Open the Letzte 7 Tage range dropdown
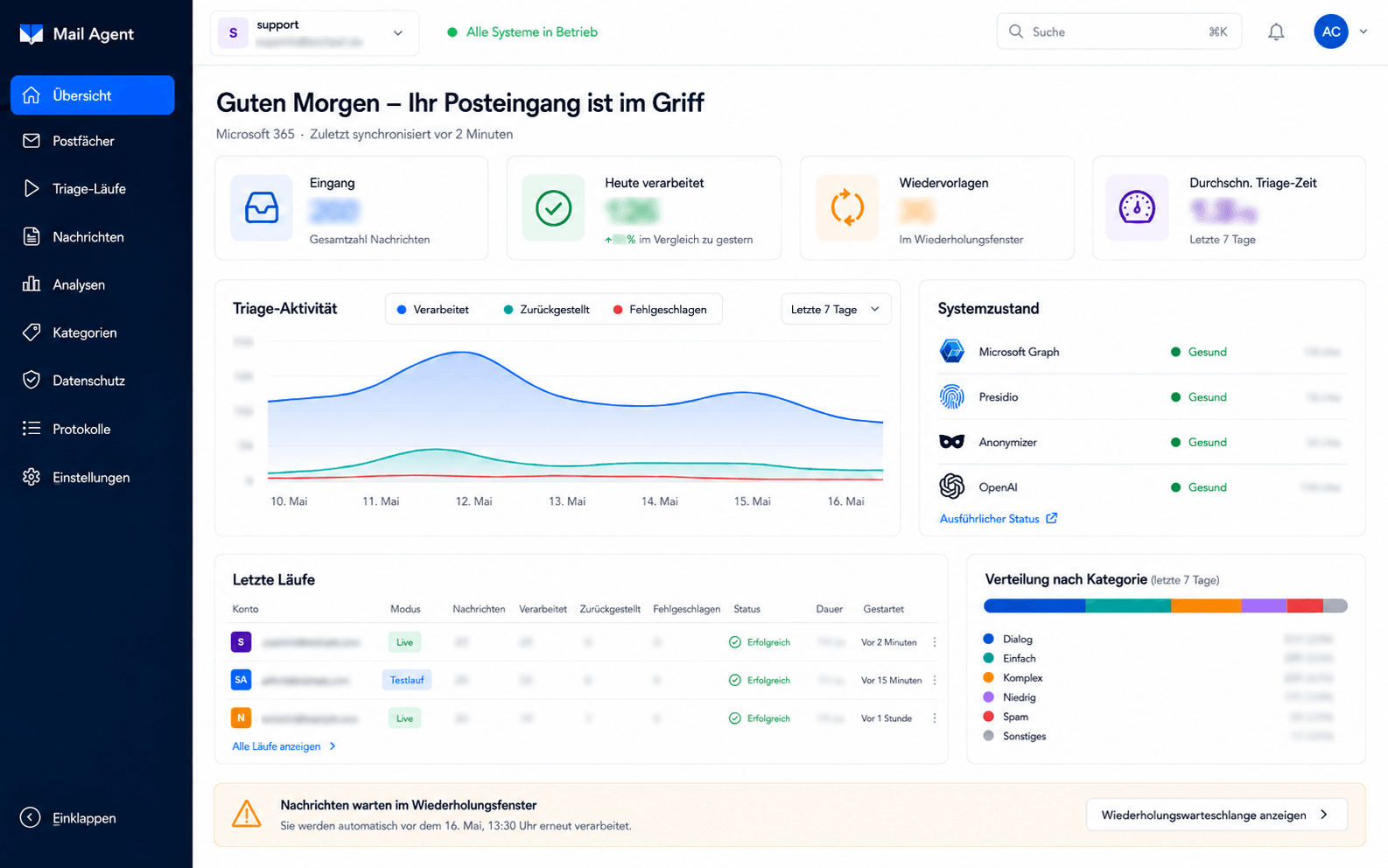The height and width of the screenshot is (868, 1388). coord(836,309)
